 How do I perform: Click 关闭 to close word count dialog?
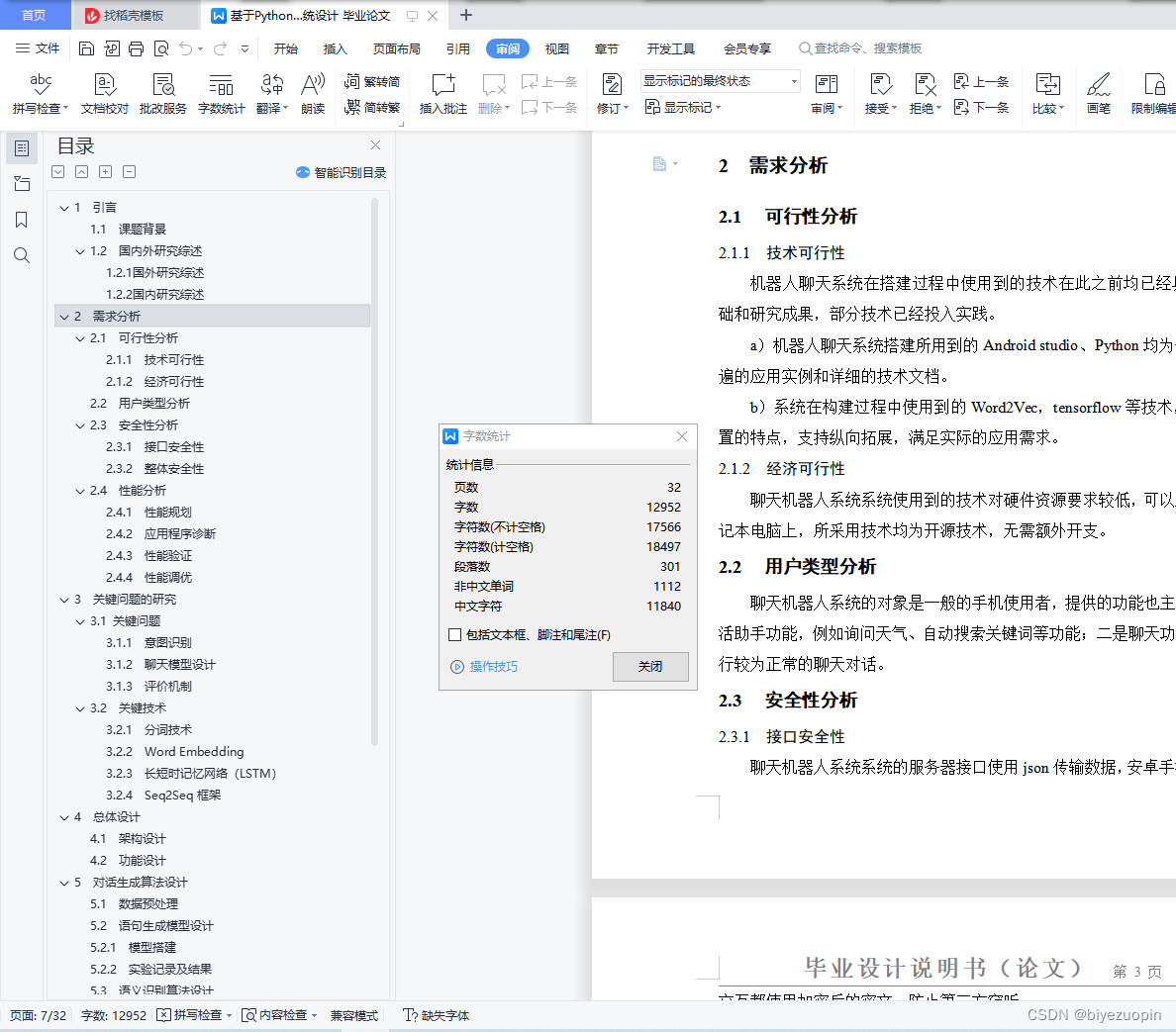coord(650,667)
